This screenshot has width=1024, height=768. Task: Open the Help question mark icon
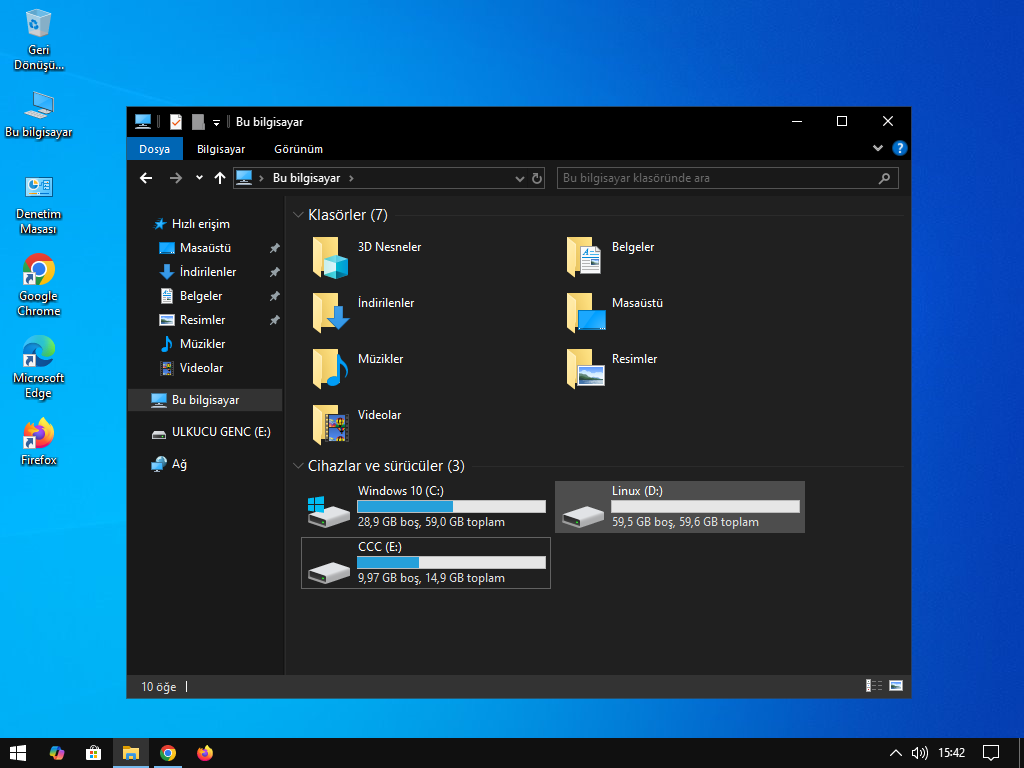(x=900, y=149)
